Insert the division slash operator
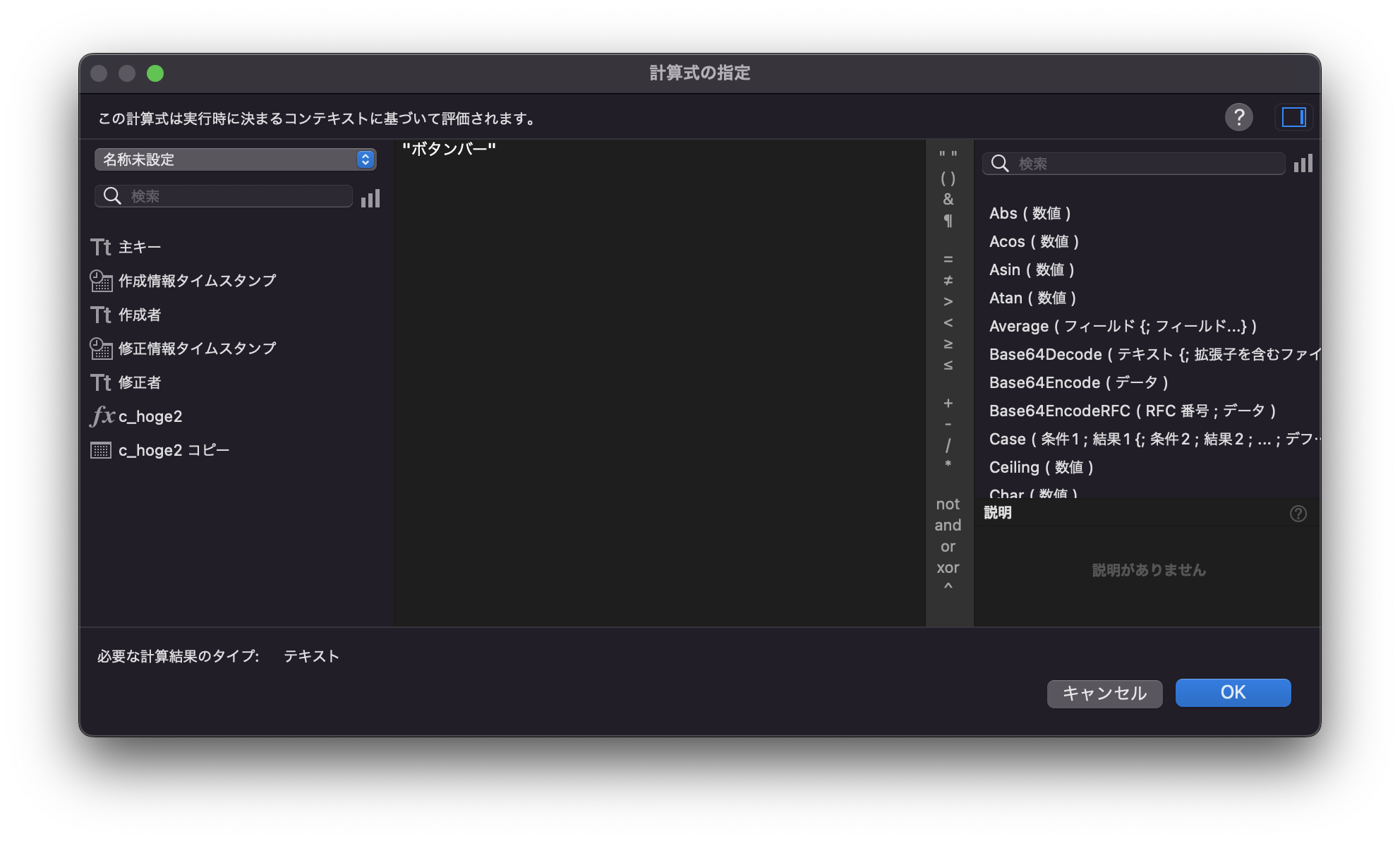 coord(948,446)
